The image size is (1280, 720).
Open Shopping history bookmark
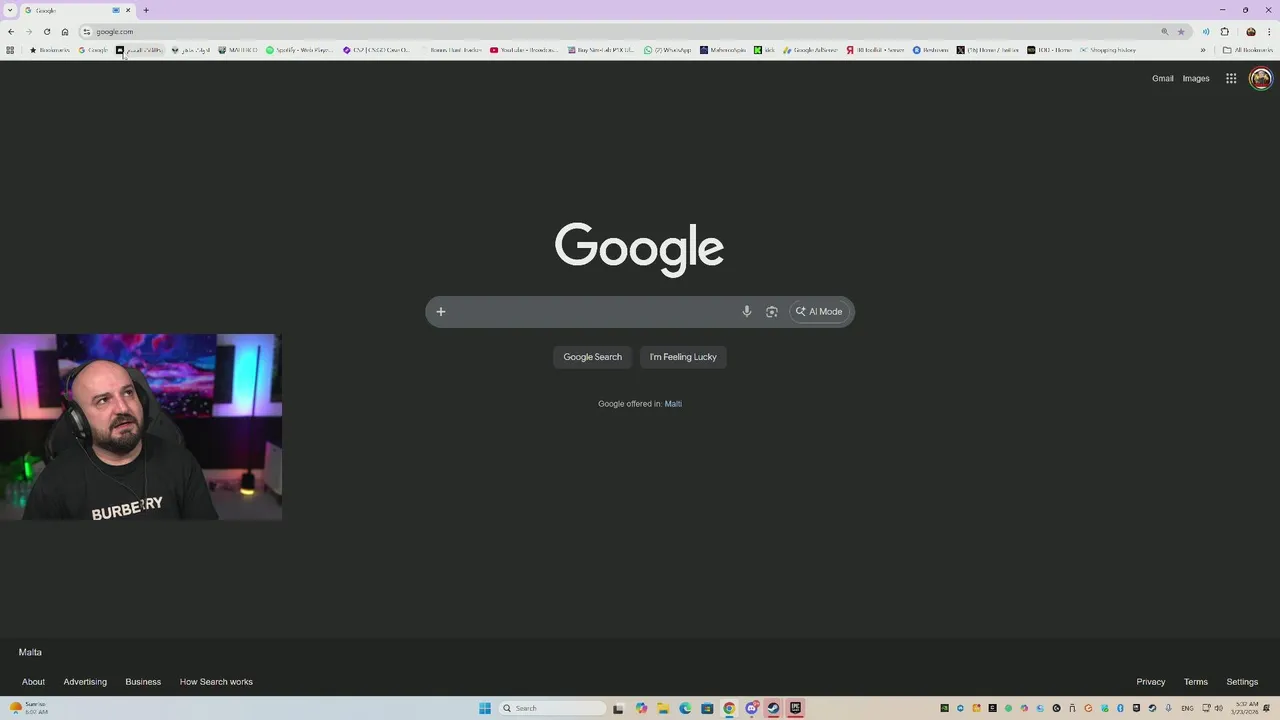[x=1108, y=50]
